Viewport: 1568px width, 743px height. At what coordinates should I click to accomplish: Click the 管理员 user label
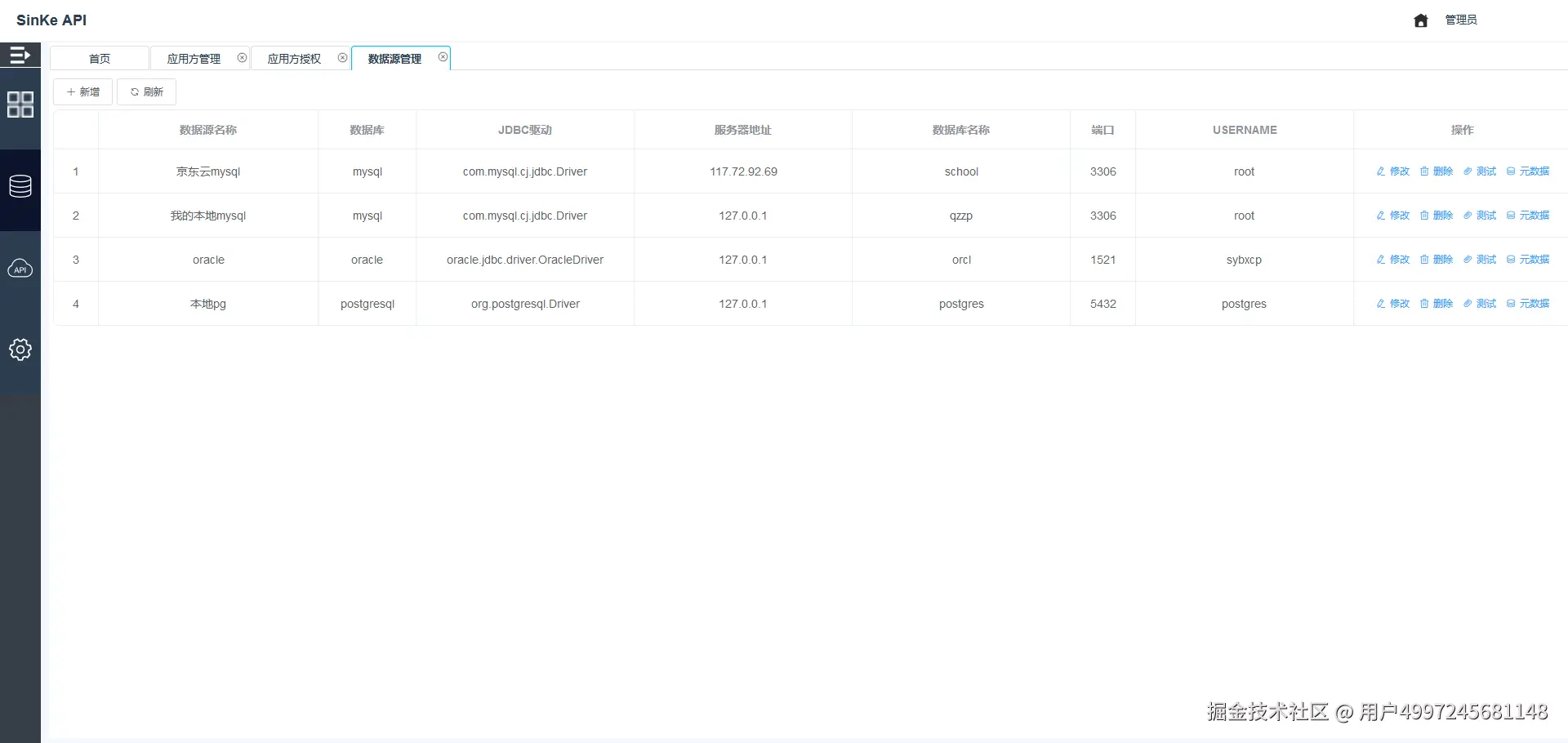[1461, 20]
